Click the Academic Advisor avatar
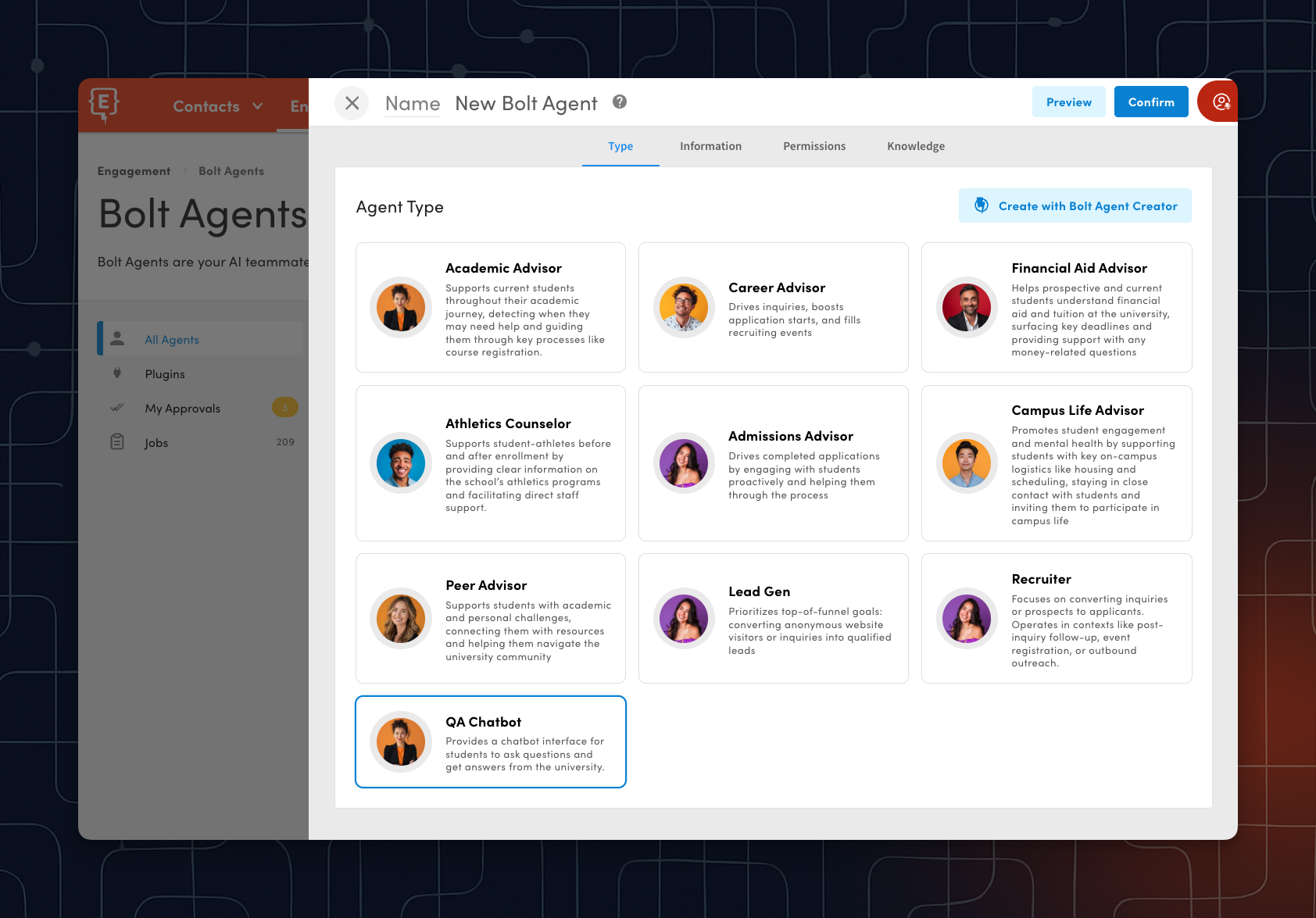Screen dimensions: 1316x918 [401, 308]
